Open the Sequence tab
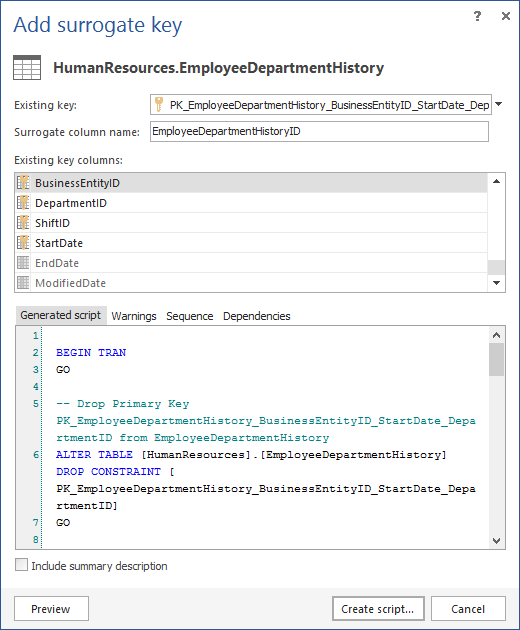This screenshot has width=520, height=630. [190, 316]
